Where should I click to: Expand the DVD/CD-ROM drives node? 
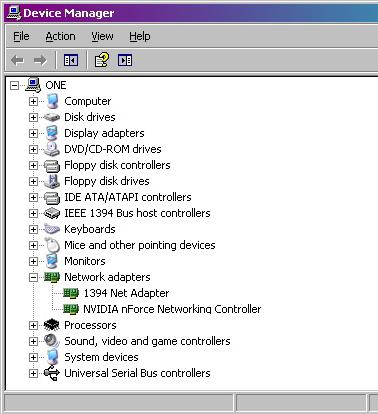tap(33, 149)
